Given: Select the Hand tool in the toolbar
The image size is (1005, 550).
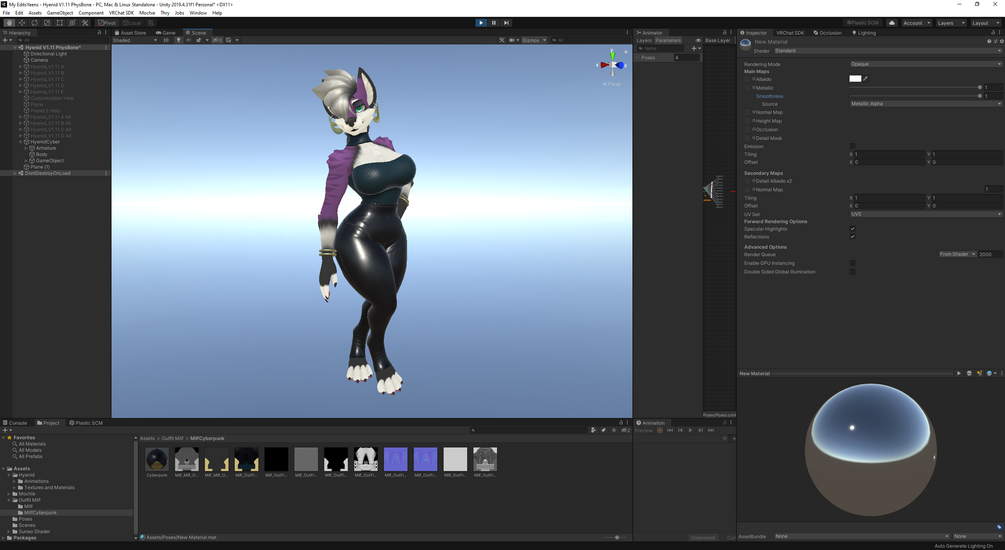Looking at the screenshot, I should (x=9, y=22).
